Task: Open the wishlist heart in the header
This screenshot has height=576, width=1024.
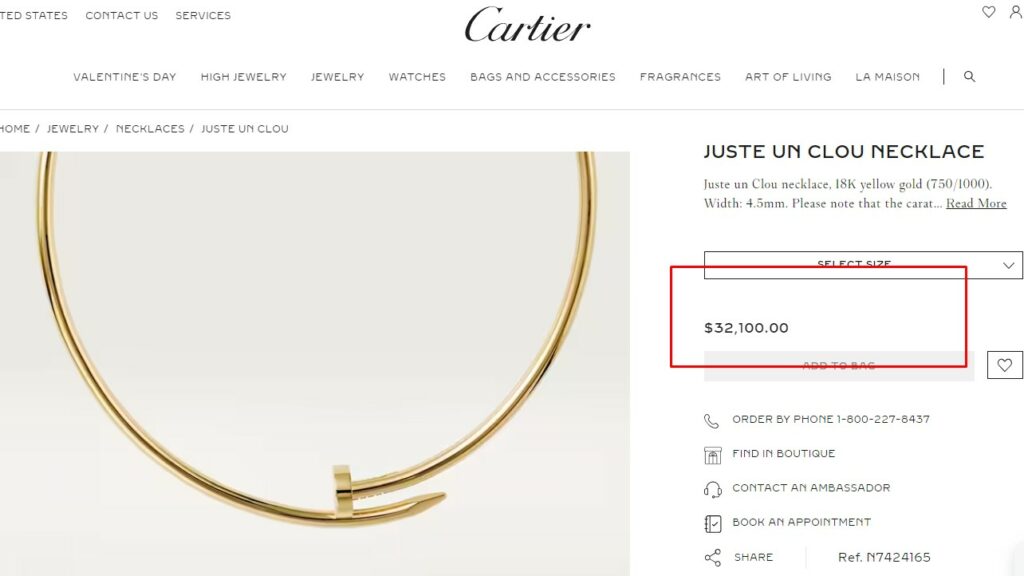Action: (x=989, y=12)
